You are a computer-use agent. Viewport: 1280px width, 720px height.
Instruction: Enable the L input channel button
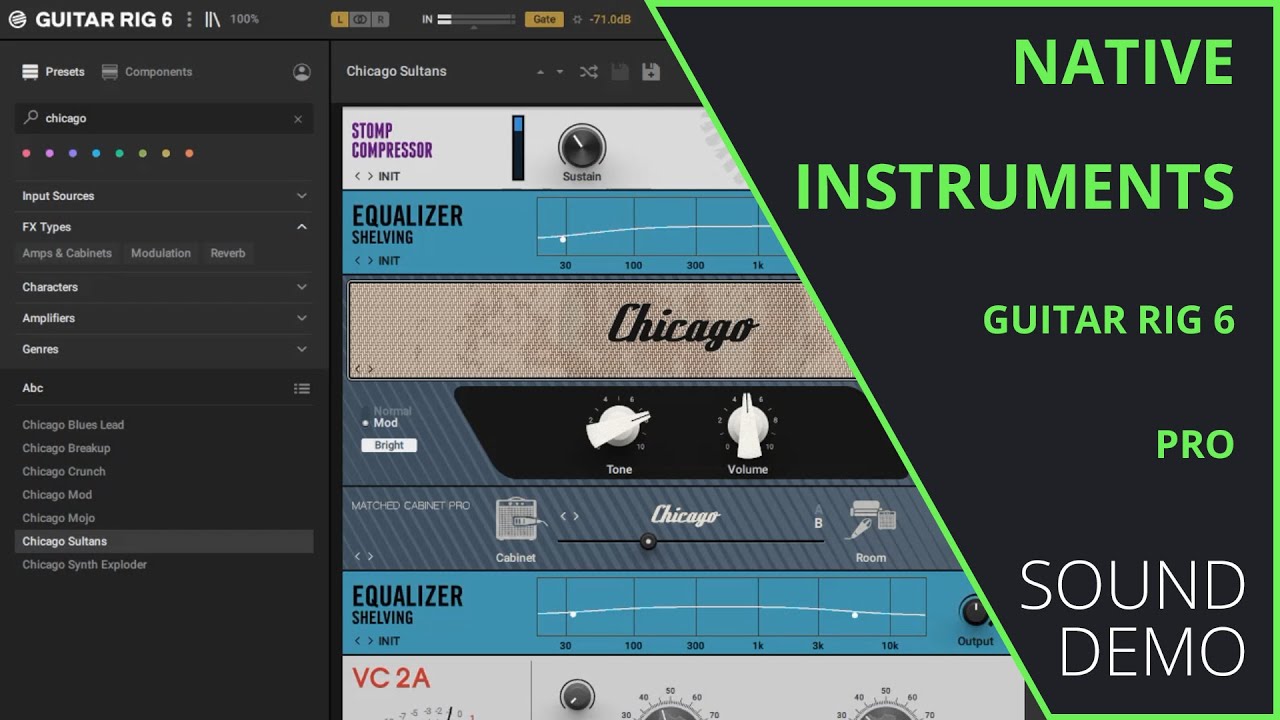click(339, 19)
